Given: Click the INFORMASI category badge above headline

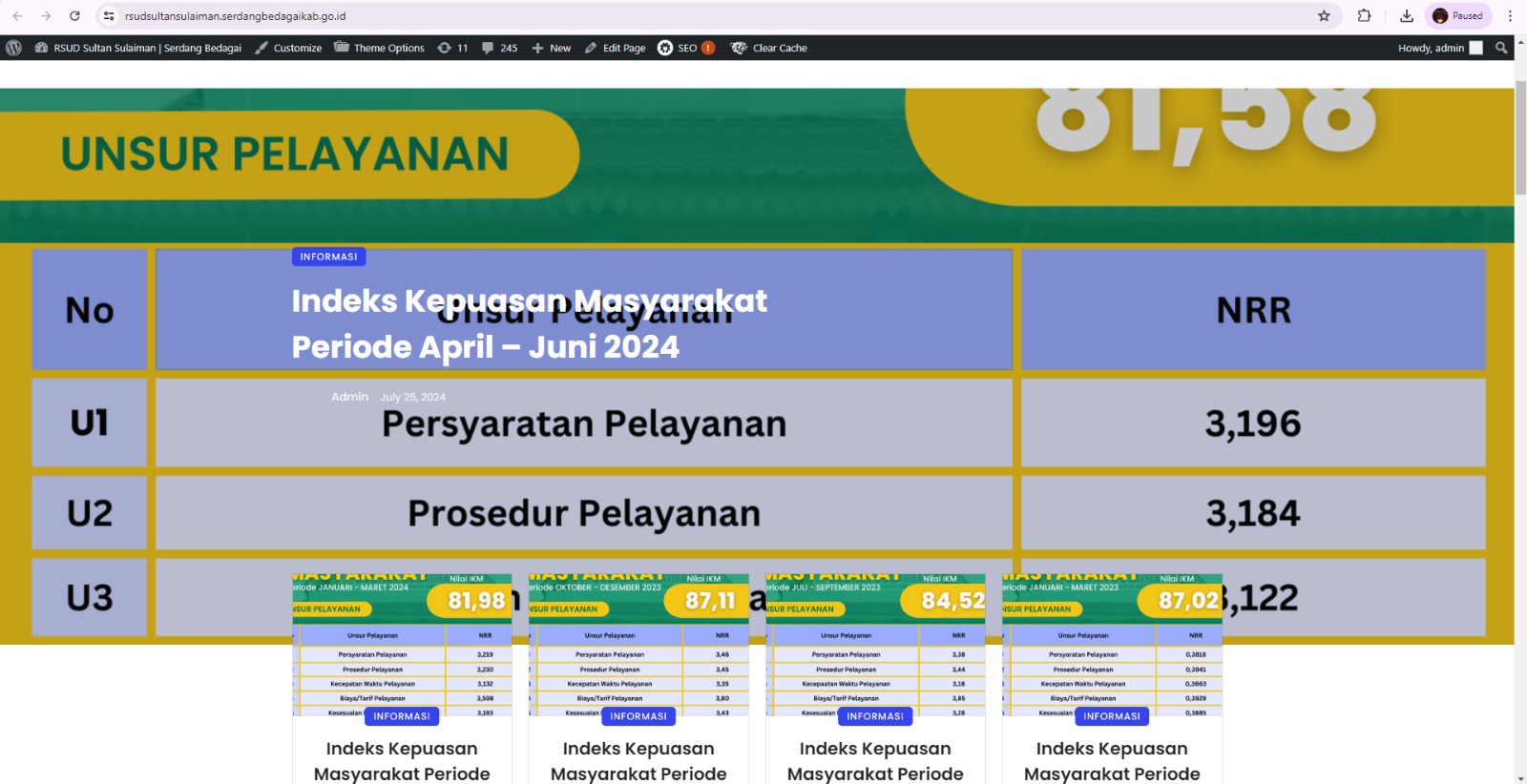Looking at the screenshot, I should tap(328, 257).
